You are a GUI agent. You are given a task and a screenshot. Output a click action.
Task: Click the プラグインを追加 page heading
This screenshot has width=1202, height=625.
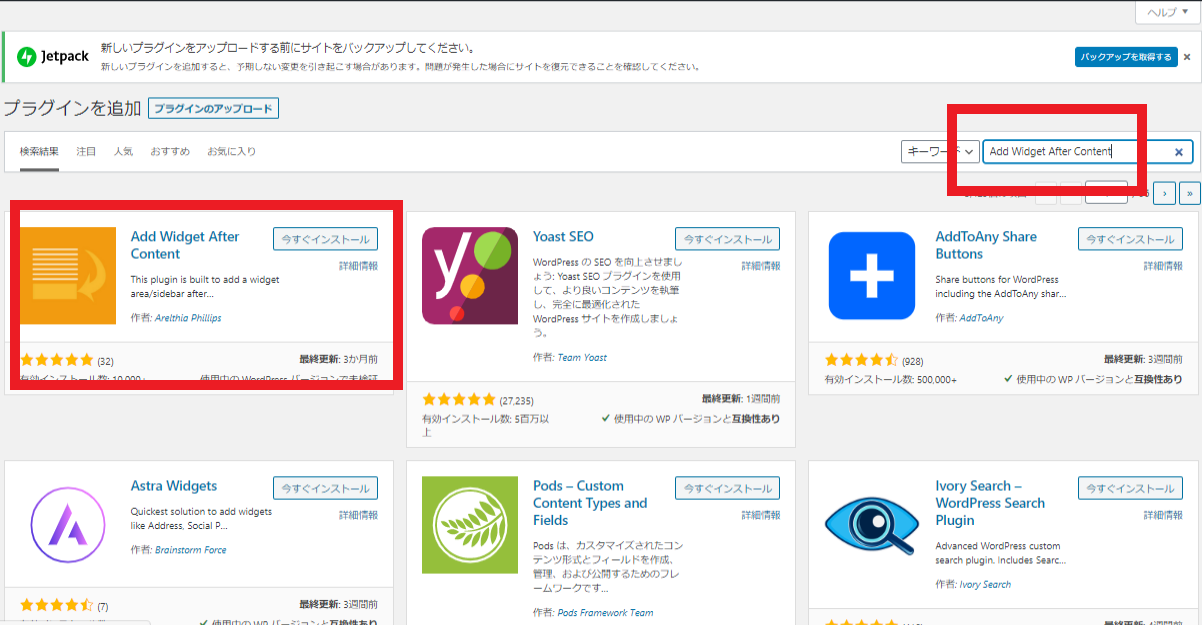pyautogui.click(x=71, y=108)
